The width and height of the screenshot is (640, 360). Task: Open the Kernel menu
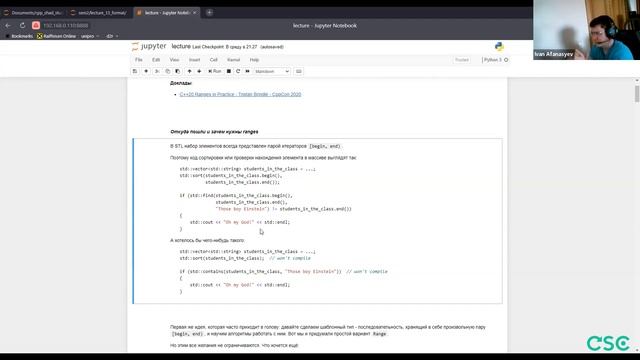click(x=233, y=60)
